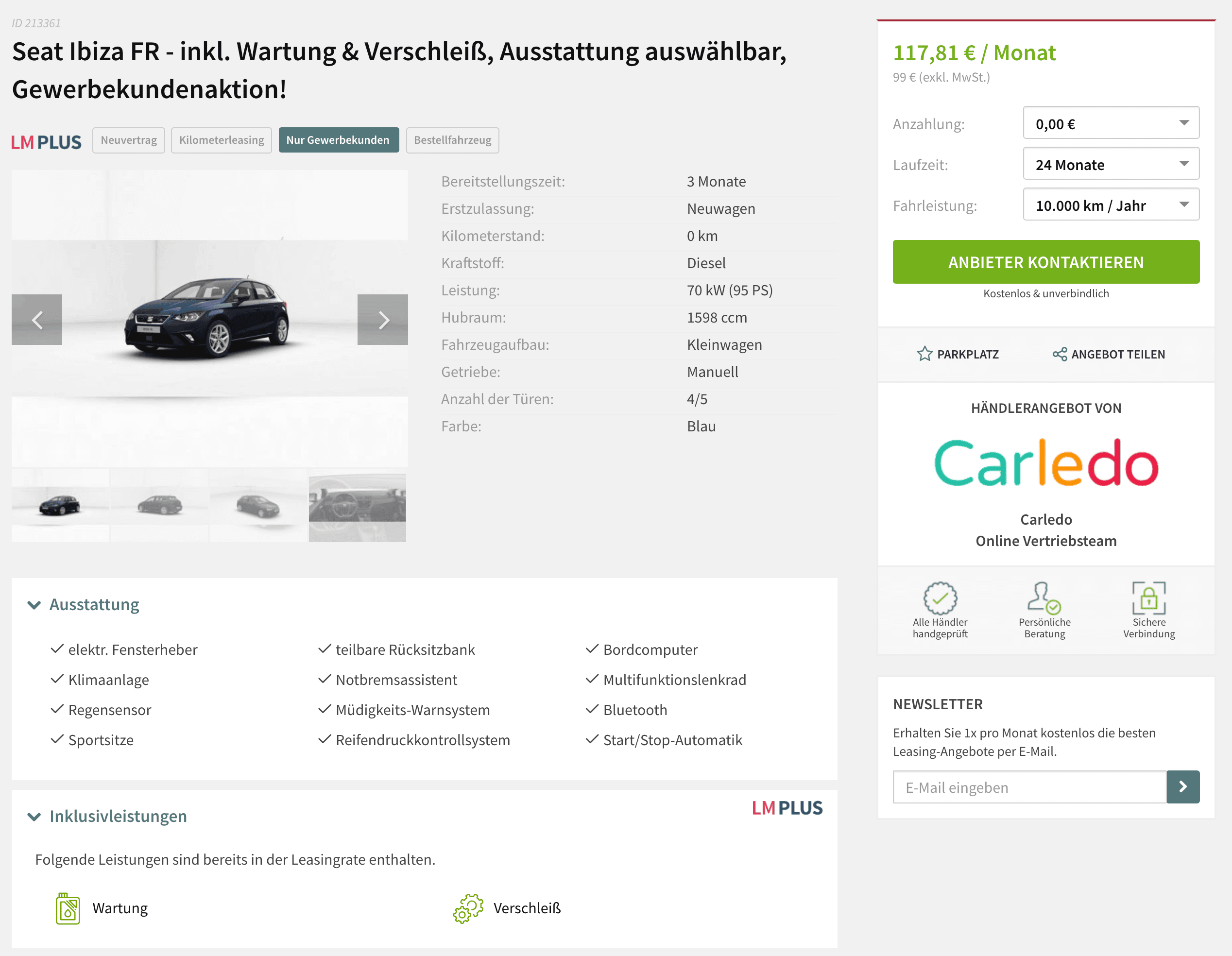The height and width of the screenshot is (956, 1232).
Task: Click the Müdigkeits-Warnsystem equipment item
Action: point(413,710)
